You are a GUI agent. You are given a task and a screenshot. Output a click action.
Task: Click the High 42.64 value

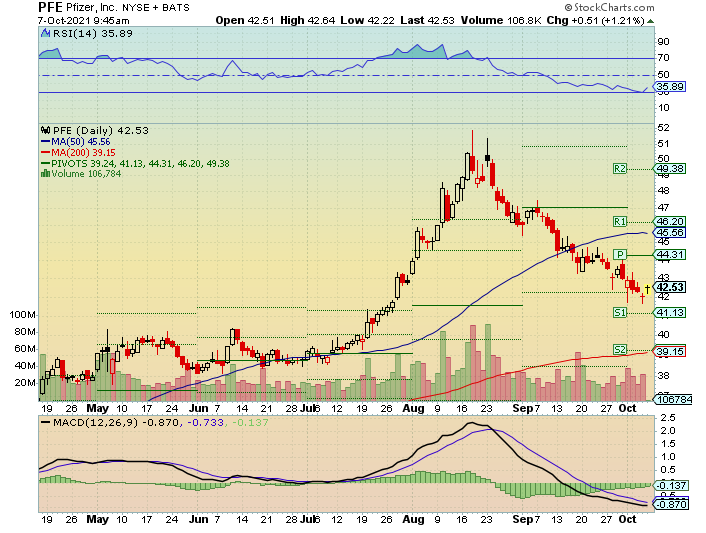[308, 20]
